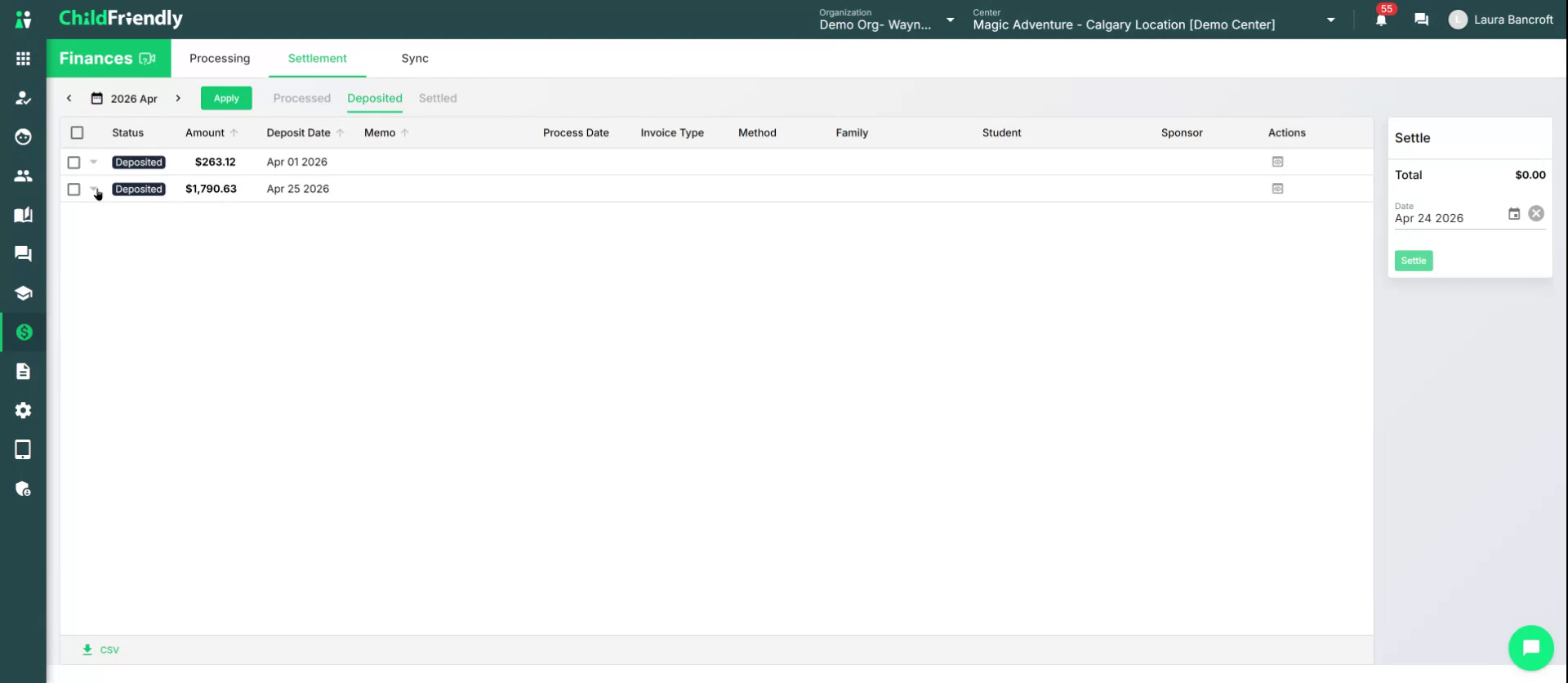
Task: Open the tablet device sidebar icon
Action: 23,449
